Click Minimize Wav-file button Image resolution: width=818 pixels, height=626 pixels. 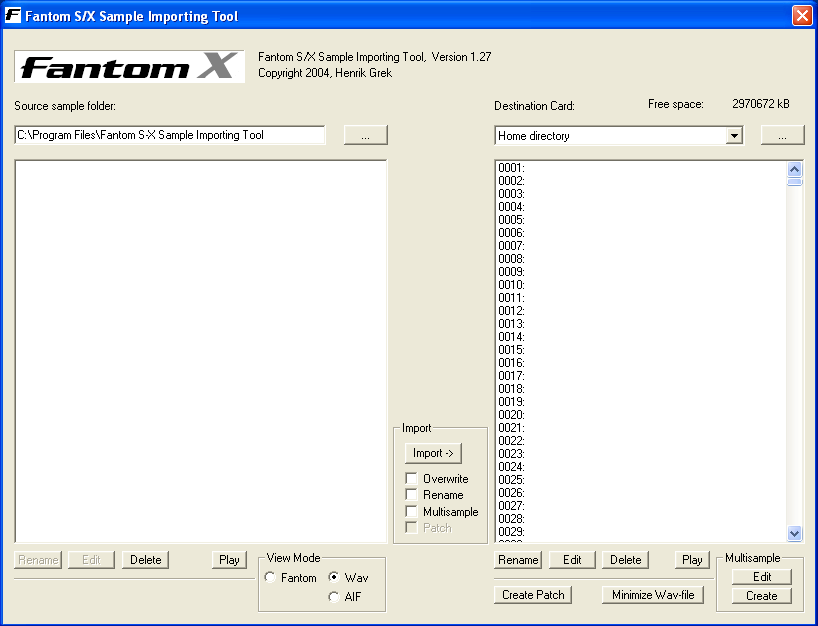coord(654,595)
